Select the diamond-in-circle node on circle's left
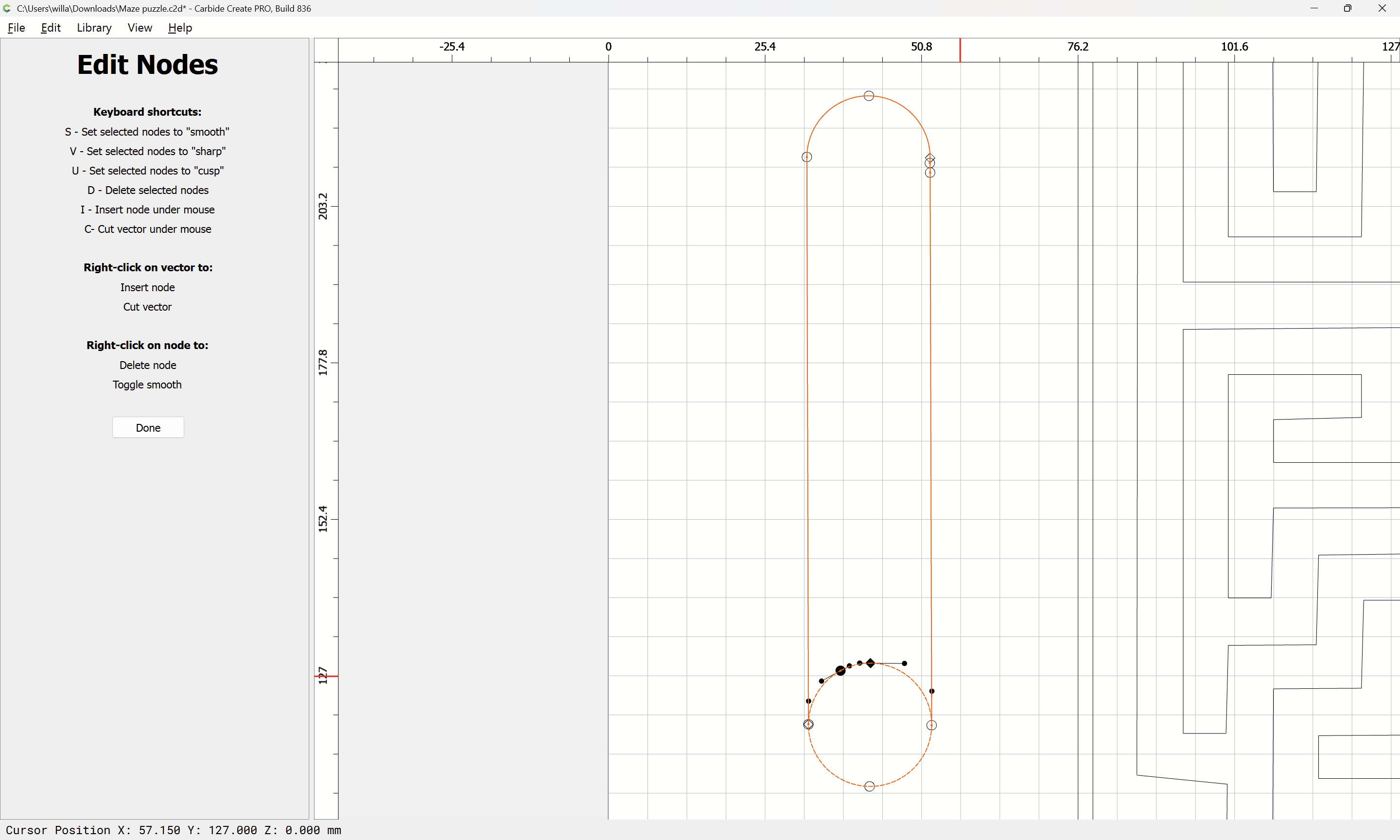 click(808, 724)
